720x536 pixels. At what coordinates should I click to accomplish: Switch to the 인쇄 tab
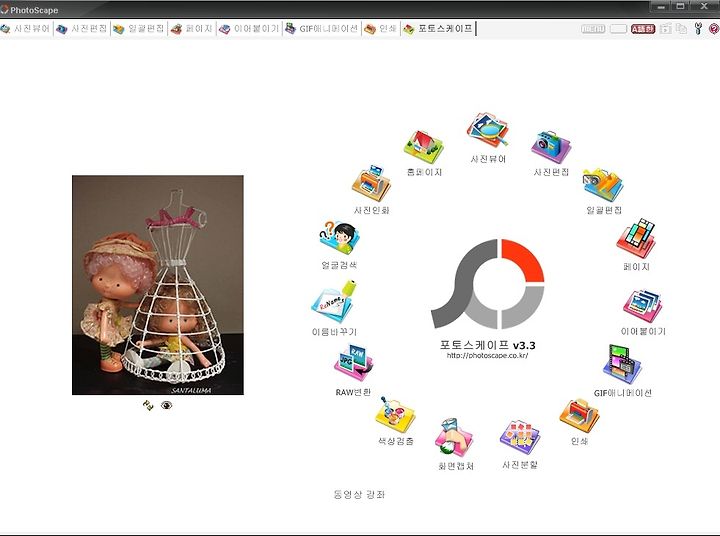(381, 29)
